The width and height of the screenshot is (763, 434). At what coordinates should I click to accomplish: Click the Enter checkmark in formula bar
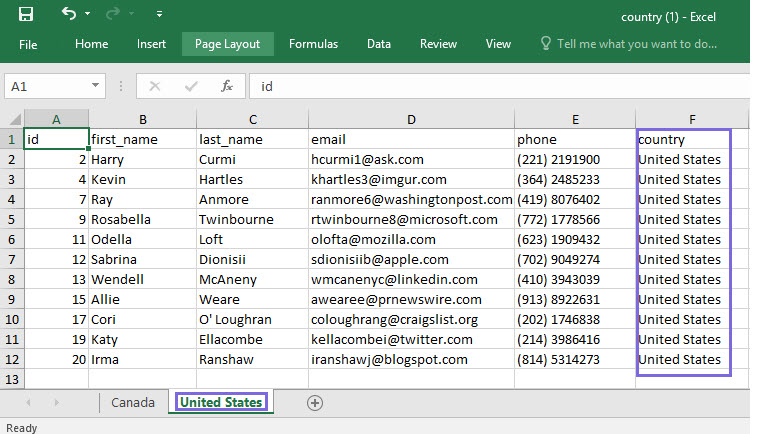190,86
